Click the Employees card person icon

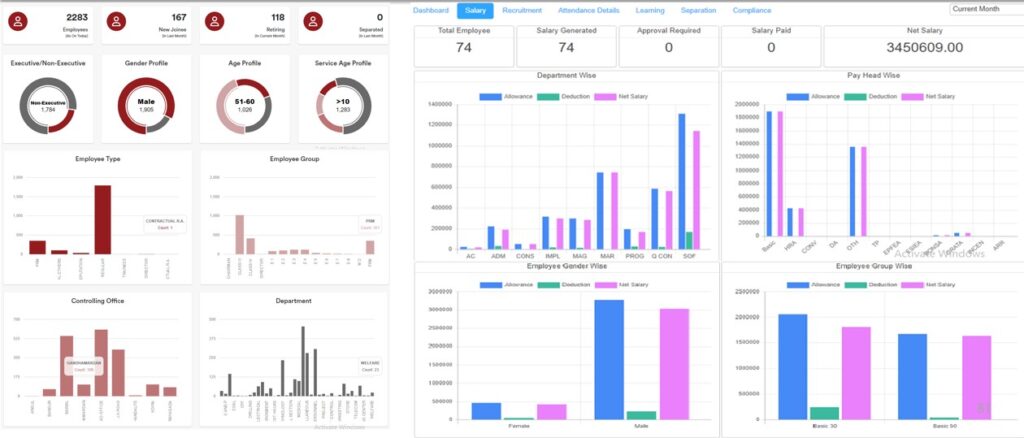point(22,21)
